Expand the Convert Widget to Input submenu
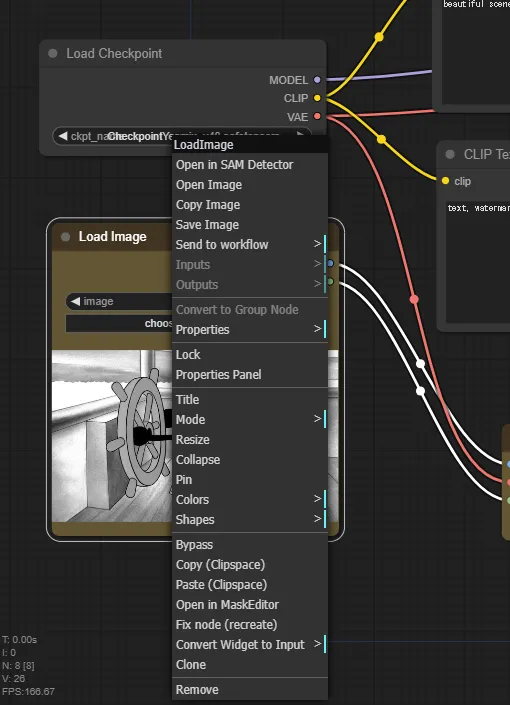This screenshot has height=705, width=510. [250, 645]
